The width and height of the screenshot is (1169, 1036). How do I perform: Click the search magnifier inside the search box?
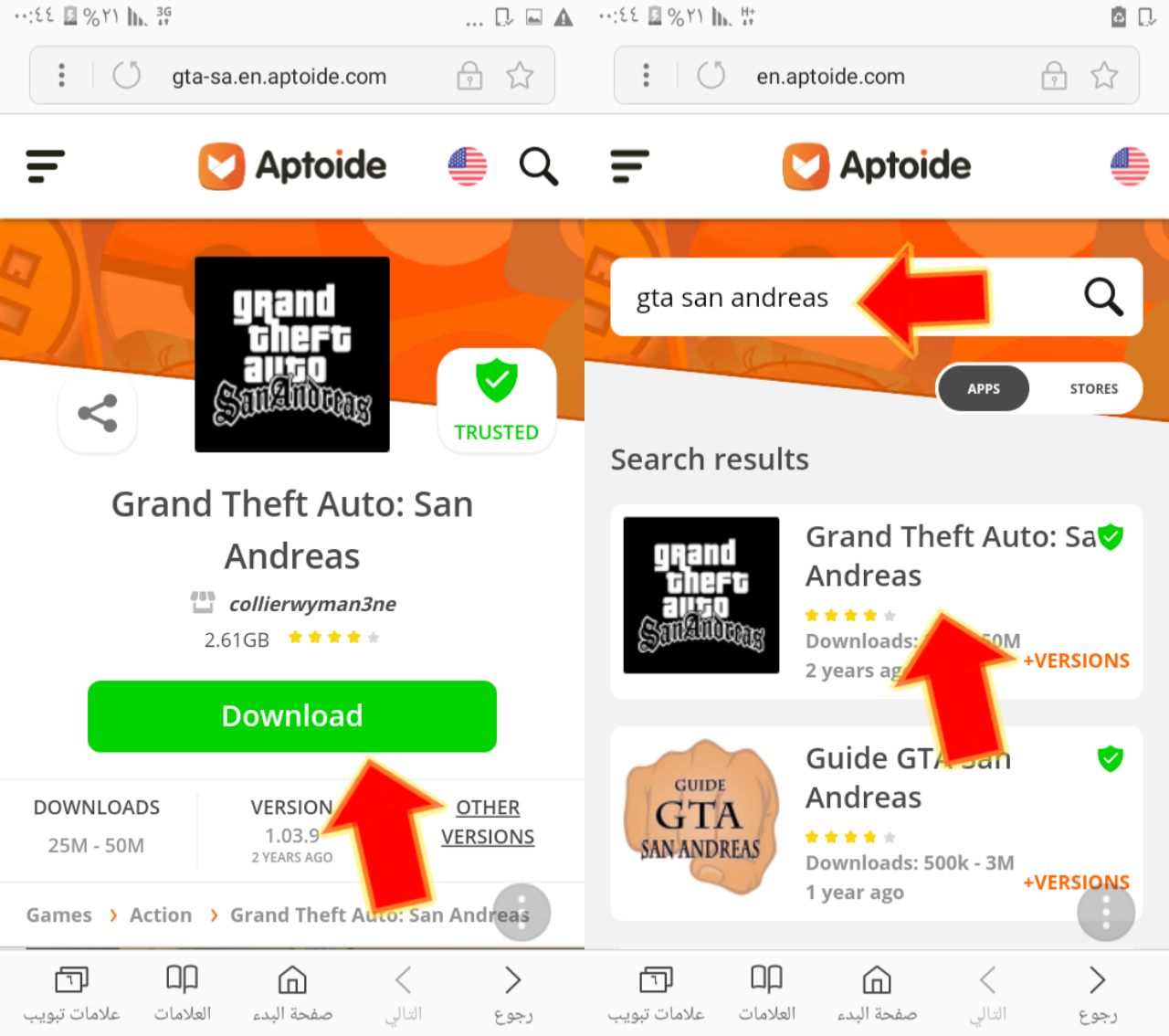click(x=1103, y=297)
